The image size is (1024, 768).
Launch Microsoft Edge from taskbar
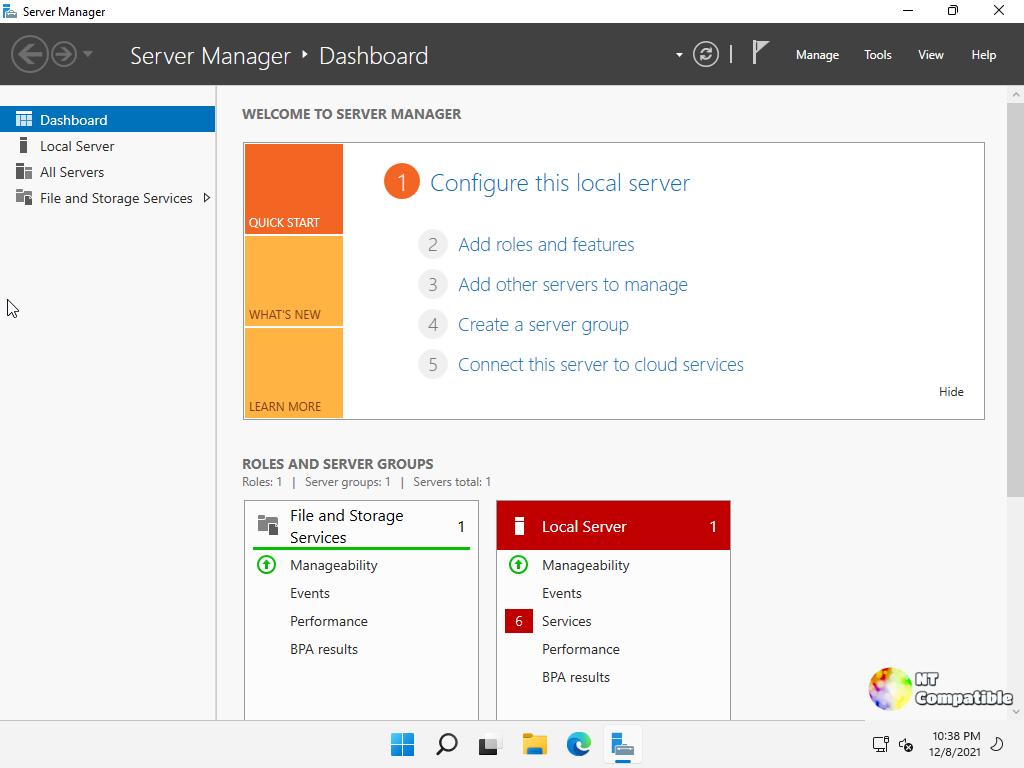(x=579, y=744)
